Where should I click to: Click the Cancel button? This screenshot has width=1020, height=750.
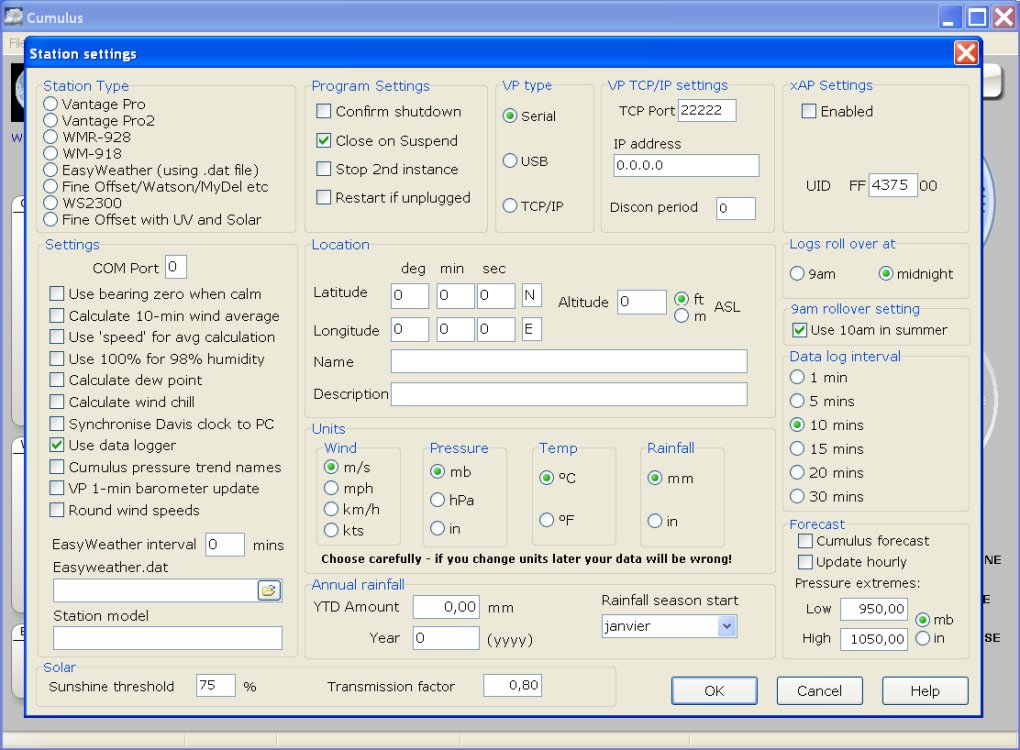[819, 690]
